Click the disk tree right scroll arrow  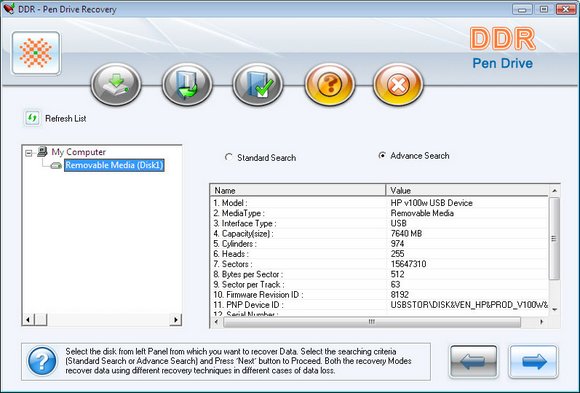click(x=176, y=319)
